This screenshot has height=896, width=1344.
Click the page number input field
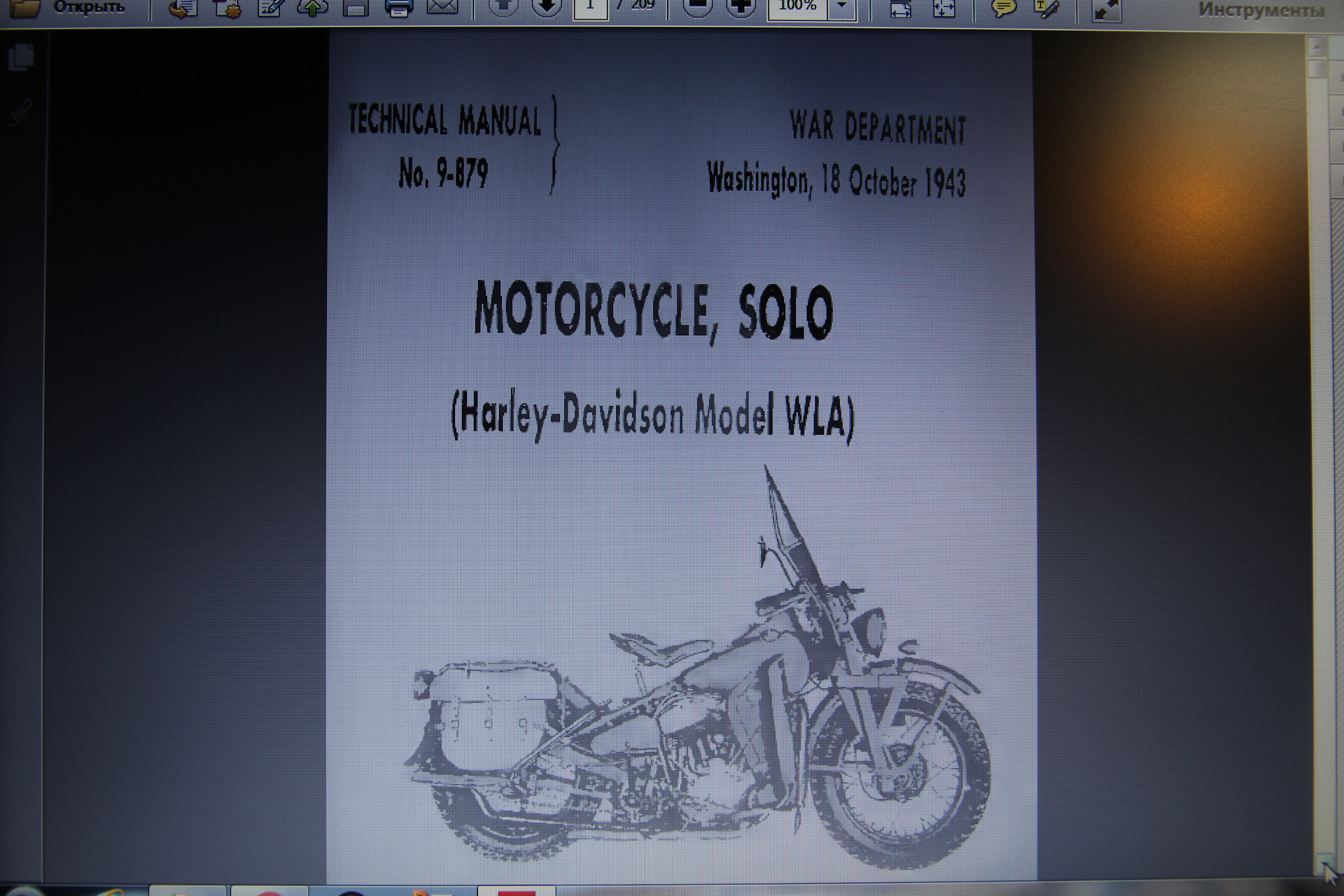click(590, 7)
